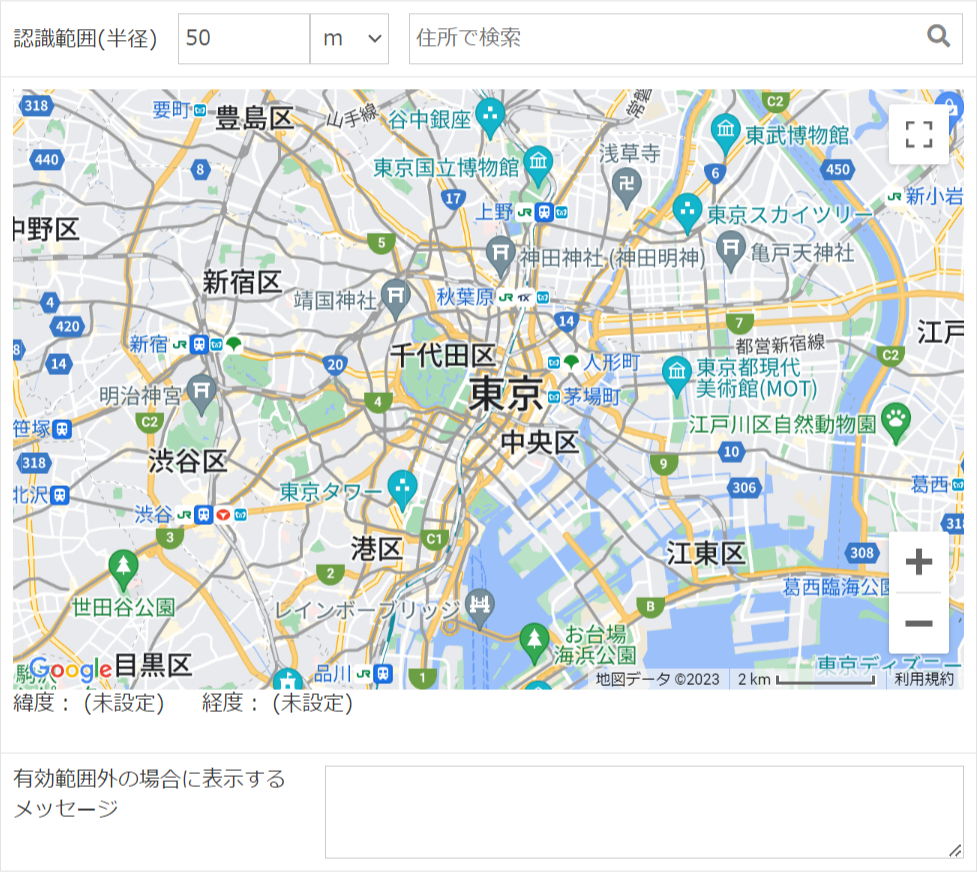Click the 明治神宮 shrine marker
This screenshot has width=977, height=872.
(x=201, y=394)
